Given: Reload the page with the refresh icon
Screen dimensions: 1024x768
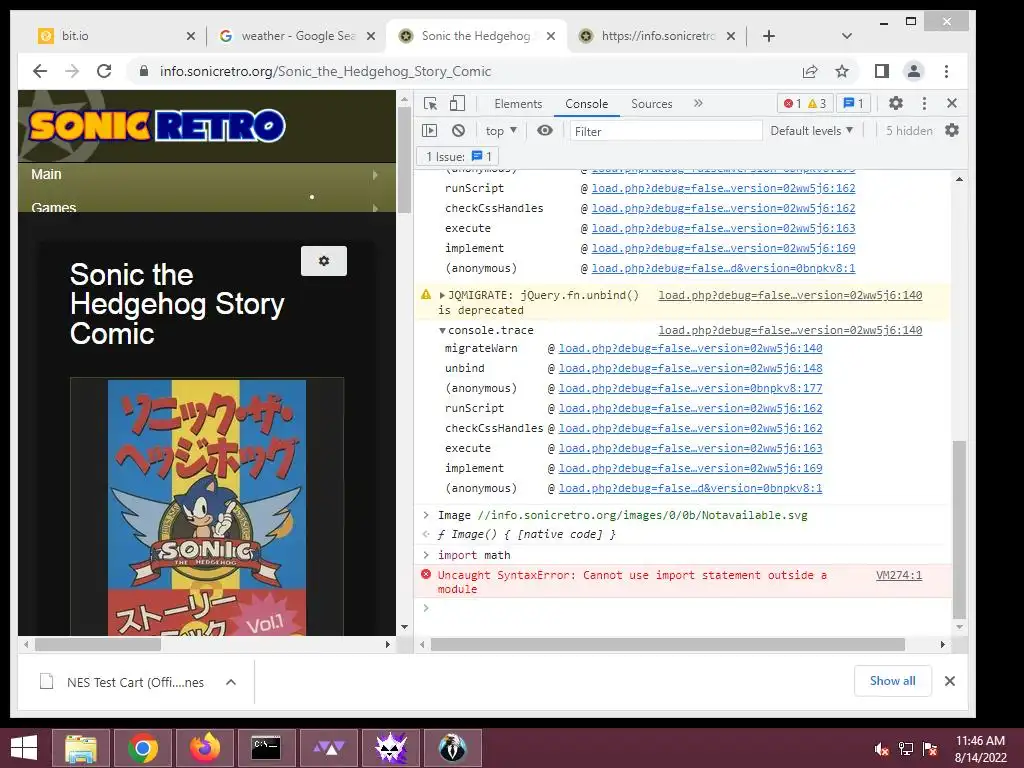Looking at the screenshot, I should 104,71.
